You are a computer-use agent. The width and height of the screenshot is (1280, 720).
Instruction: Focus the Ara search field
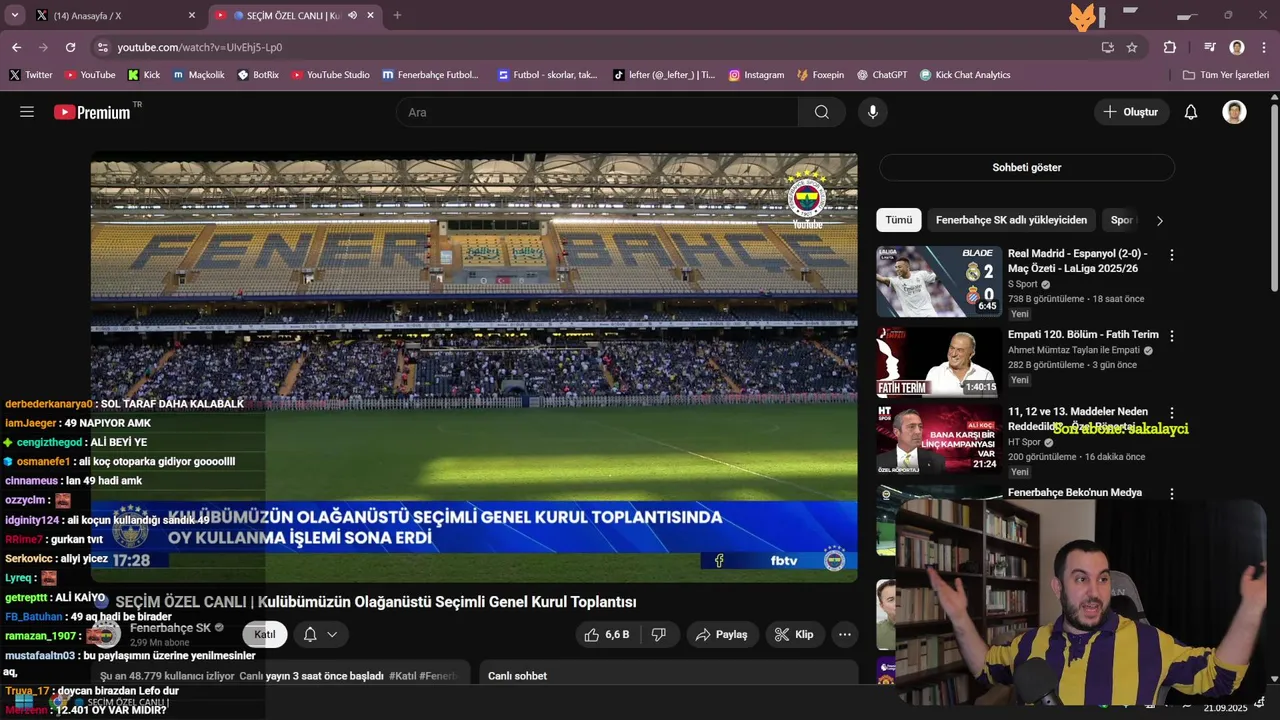point(597,112)
